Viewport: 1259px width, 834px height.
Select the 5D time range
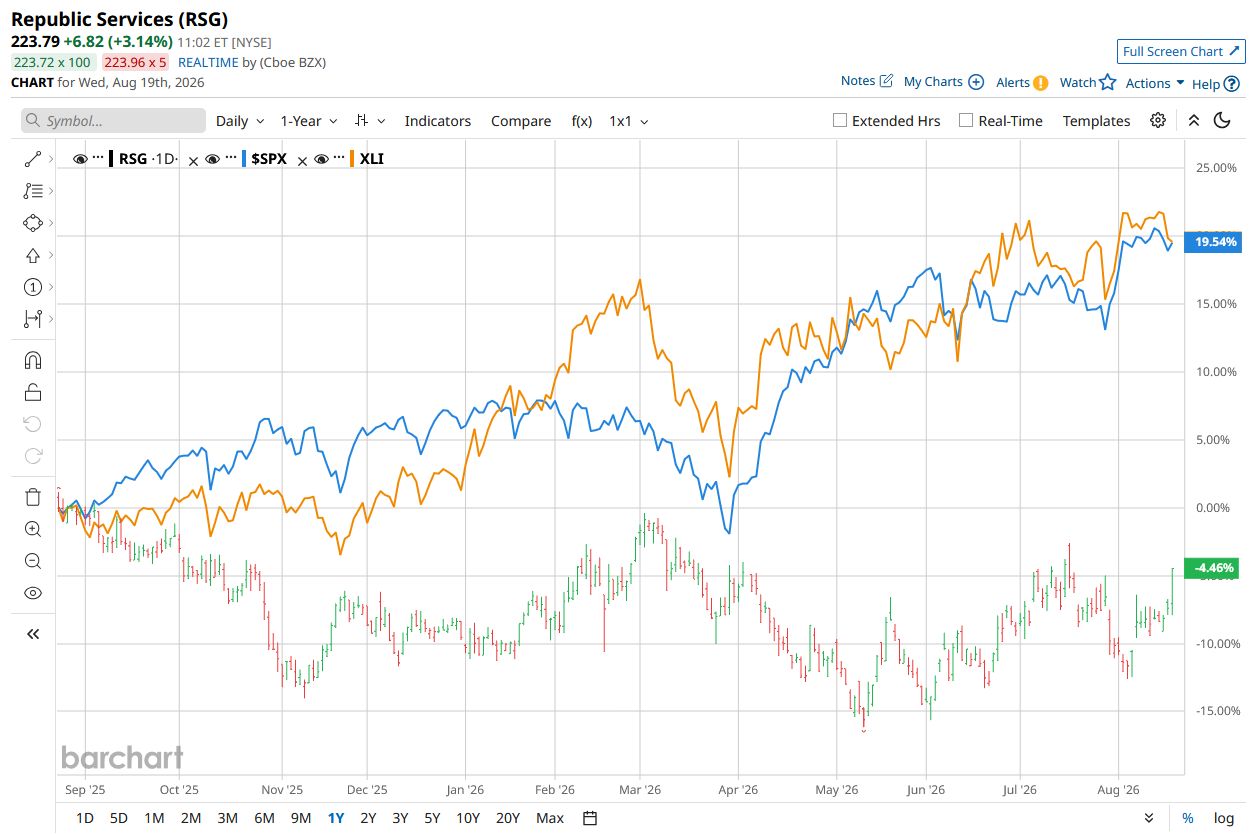point(118,818)
